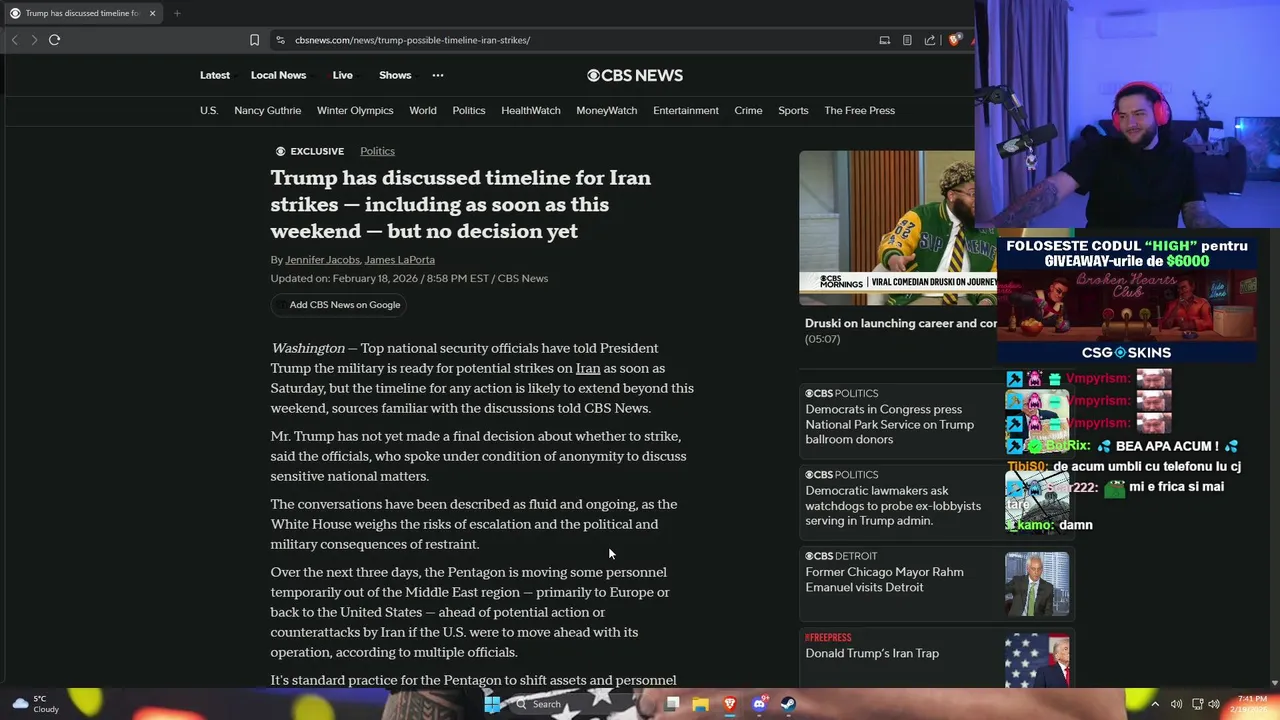Click the Politics tag above the headline

tap(377, 151)
